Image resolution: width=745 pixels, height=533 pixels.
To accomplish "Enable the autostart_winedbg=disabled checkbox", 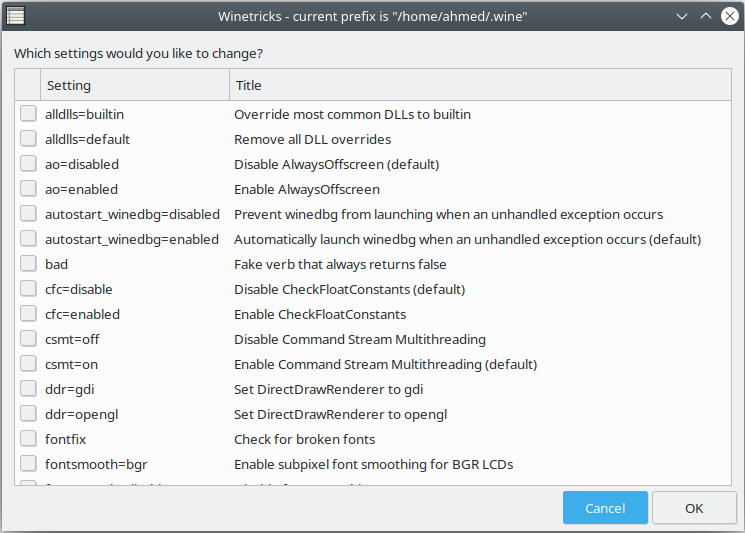I will (28, 214).
